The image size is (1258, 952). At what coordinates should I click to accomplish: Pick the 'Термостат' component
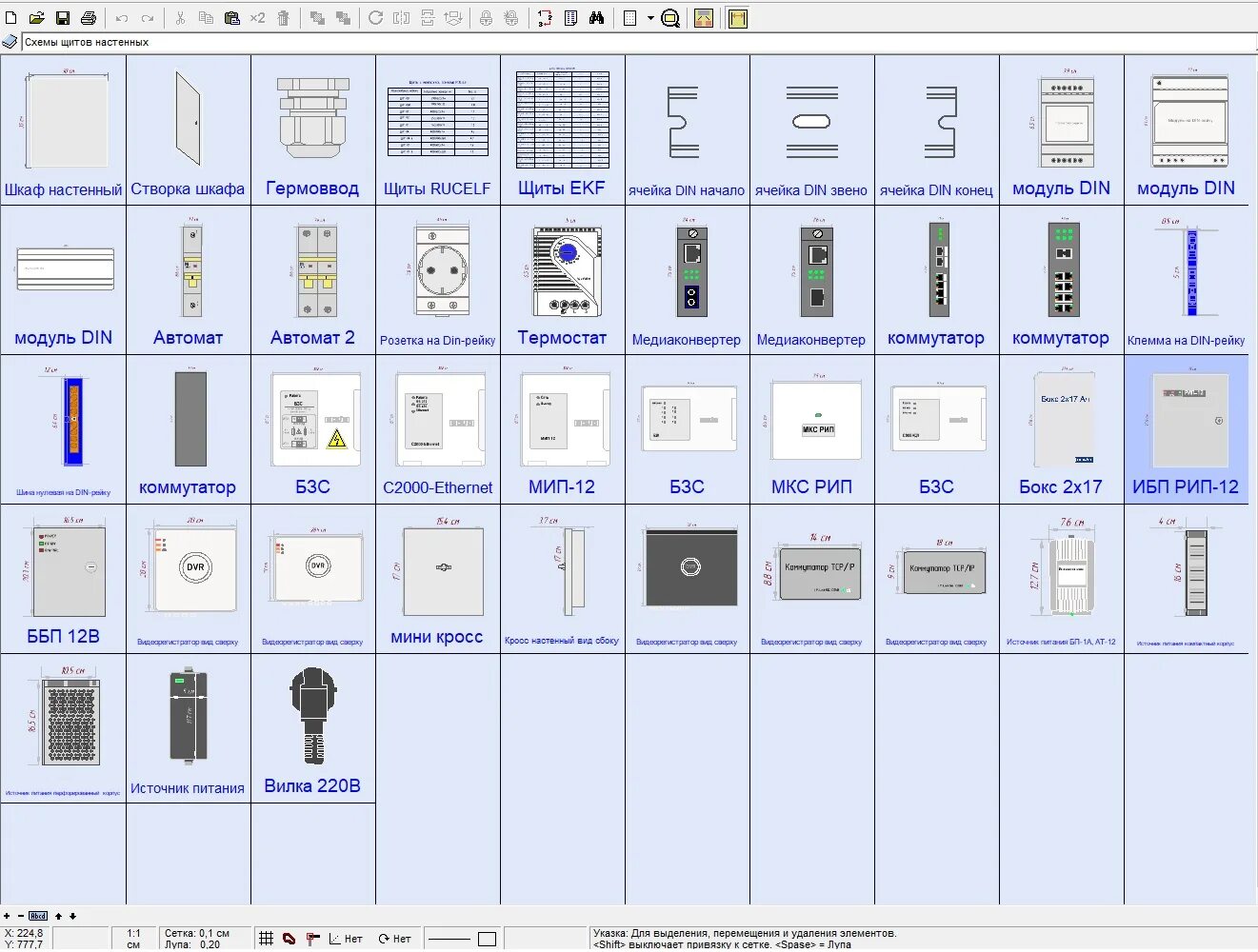(x=562, y=280)
